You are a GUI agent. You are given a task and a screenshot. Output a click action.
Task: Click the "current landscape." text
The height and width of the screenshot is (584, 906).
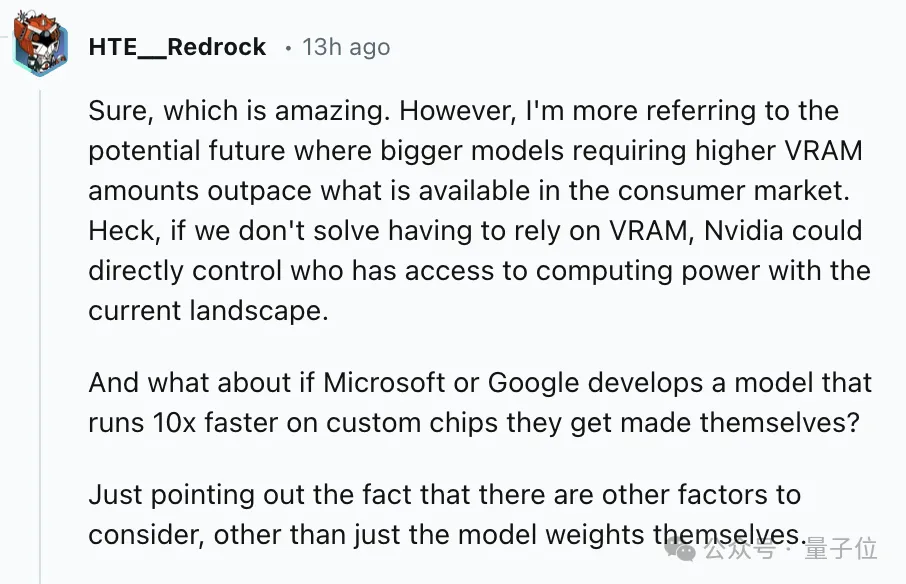(208, 310)
